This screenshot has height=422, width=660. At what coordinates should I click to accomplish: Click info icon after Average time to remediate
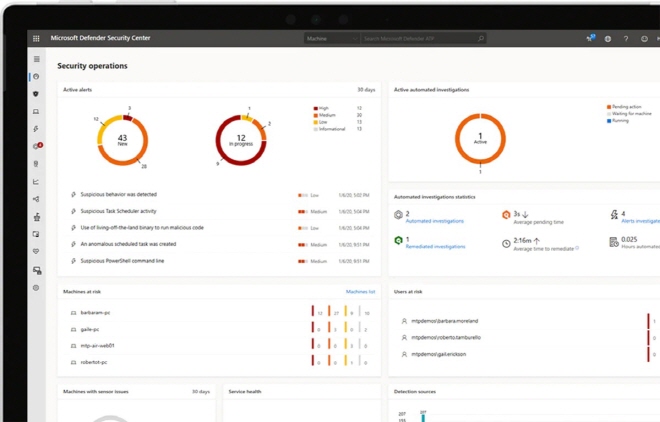(x=577, y=248)
